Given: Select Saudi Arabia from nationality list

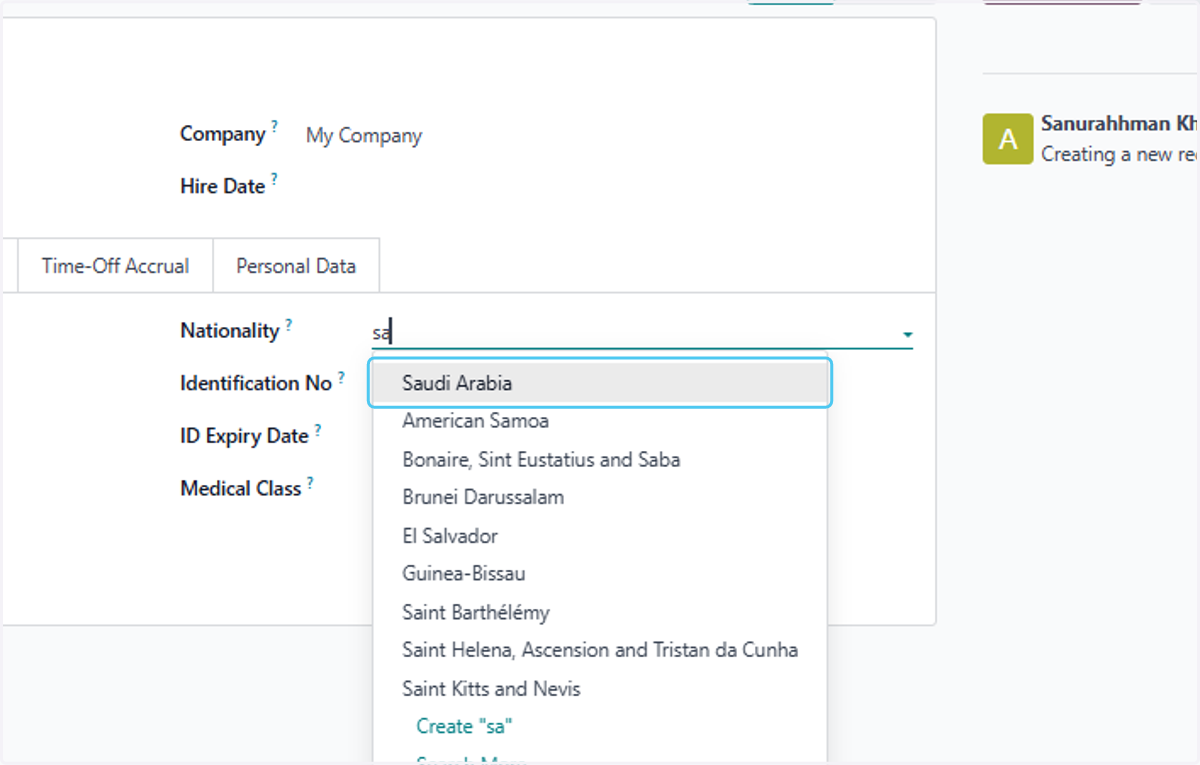Looking at the screenshot, I should (x=600, y=383).
